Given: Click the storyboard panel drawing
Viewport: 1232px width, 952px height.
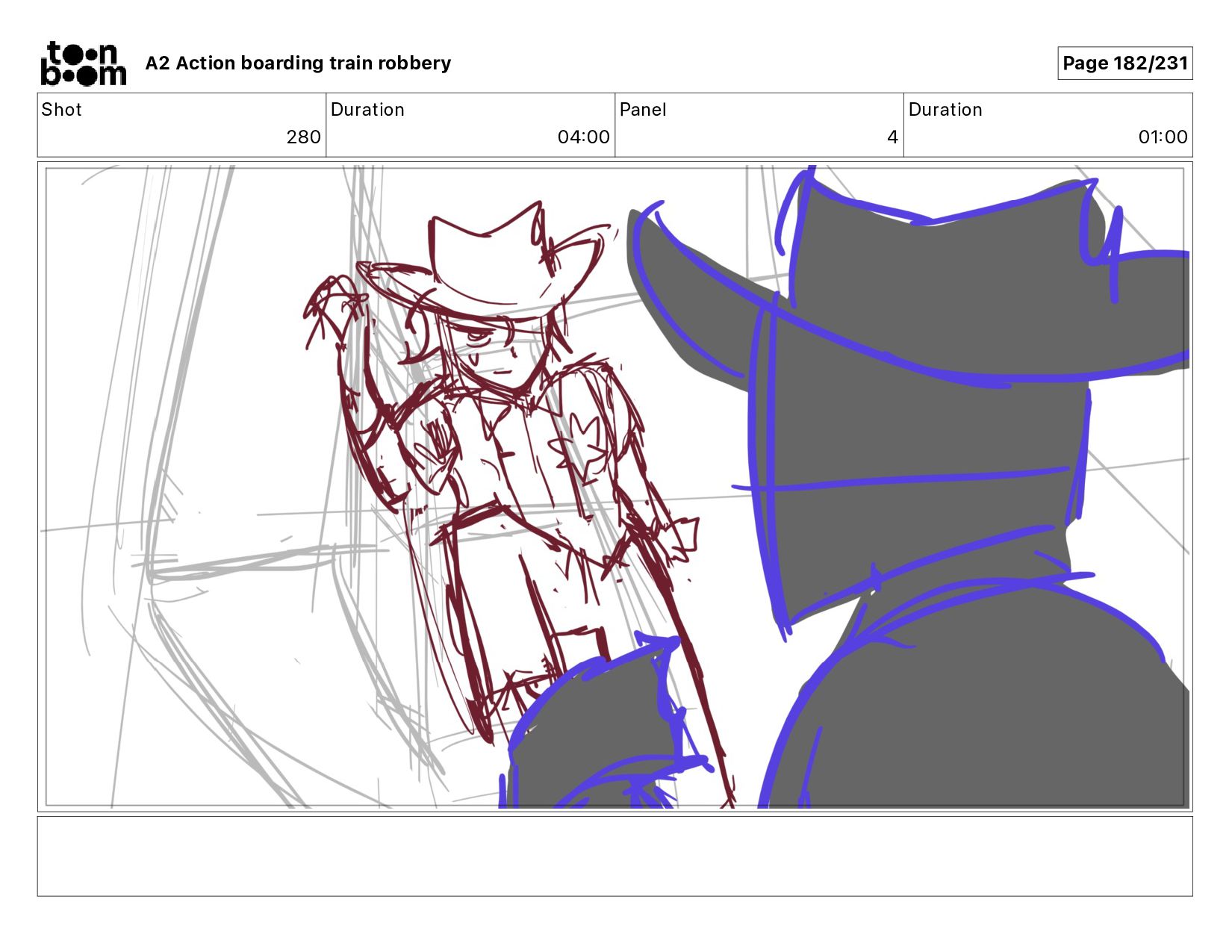Looking at the screenshot, I should (x=615, y=487).
